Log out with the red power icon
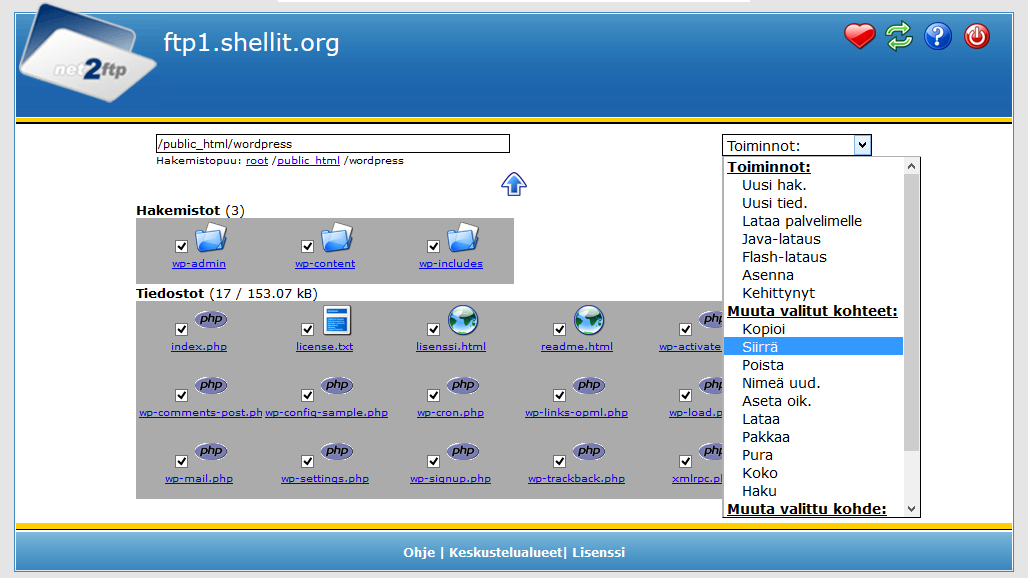This screenshot has height=578, width=1028. click(x=977, y=36)
